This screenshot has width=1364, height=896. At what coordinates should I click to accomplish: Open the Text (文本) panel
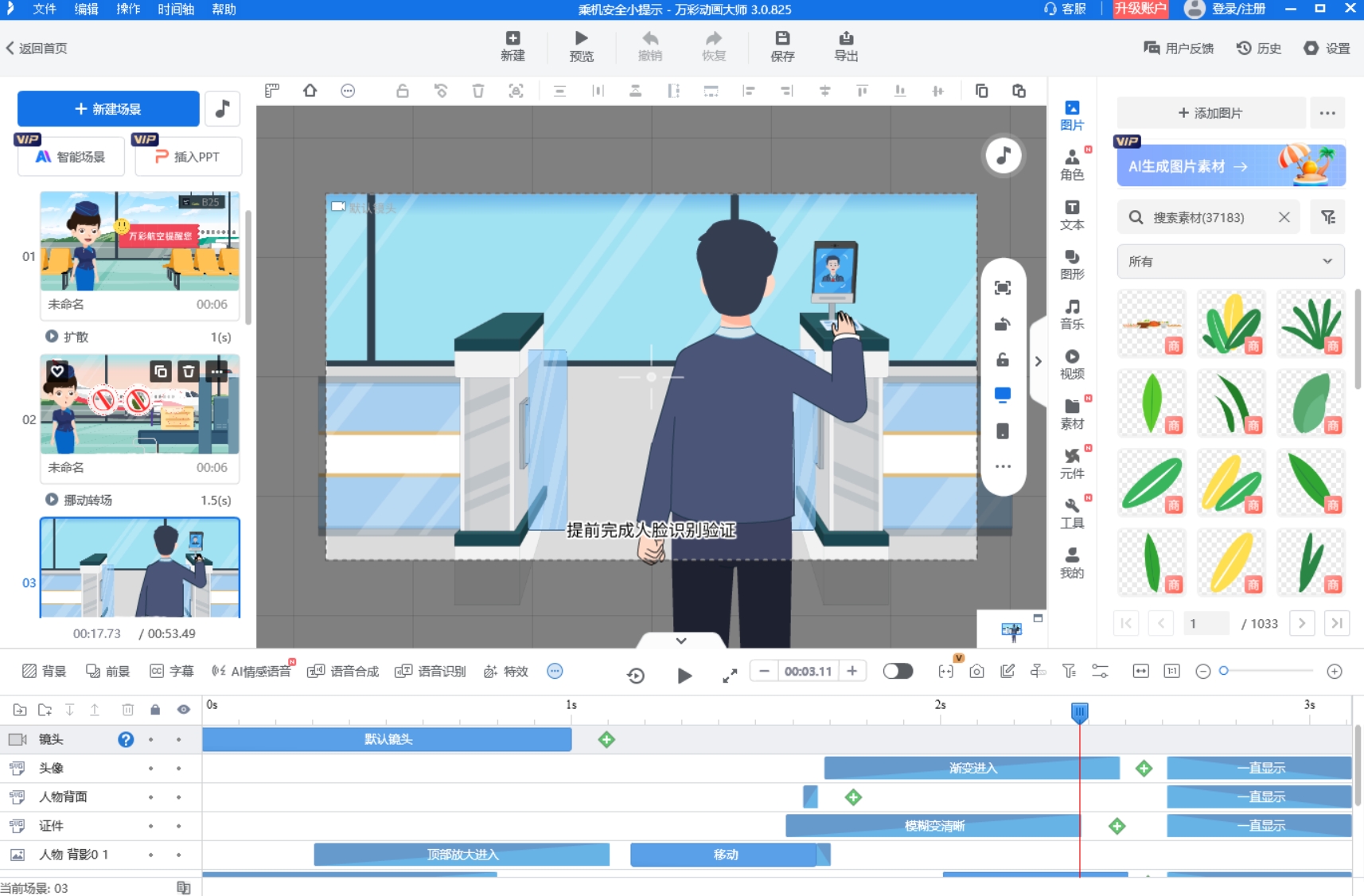1072,215
